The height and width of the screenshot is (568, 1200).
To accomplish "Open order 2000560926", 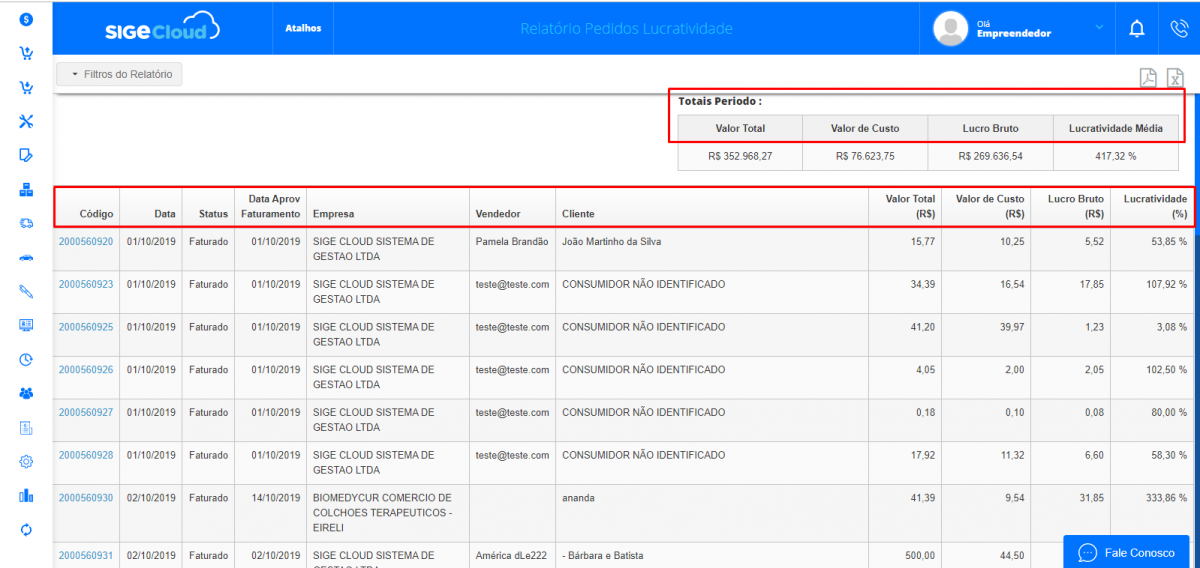I will [86, 370].
